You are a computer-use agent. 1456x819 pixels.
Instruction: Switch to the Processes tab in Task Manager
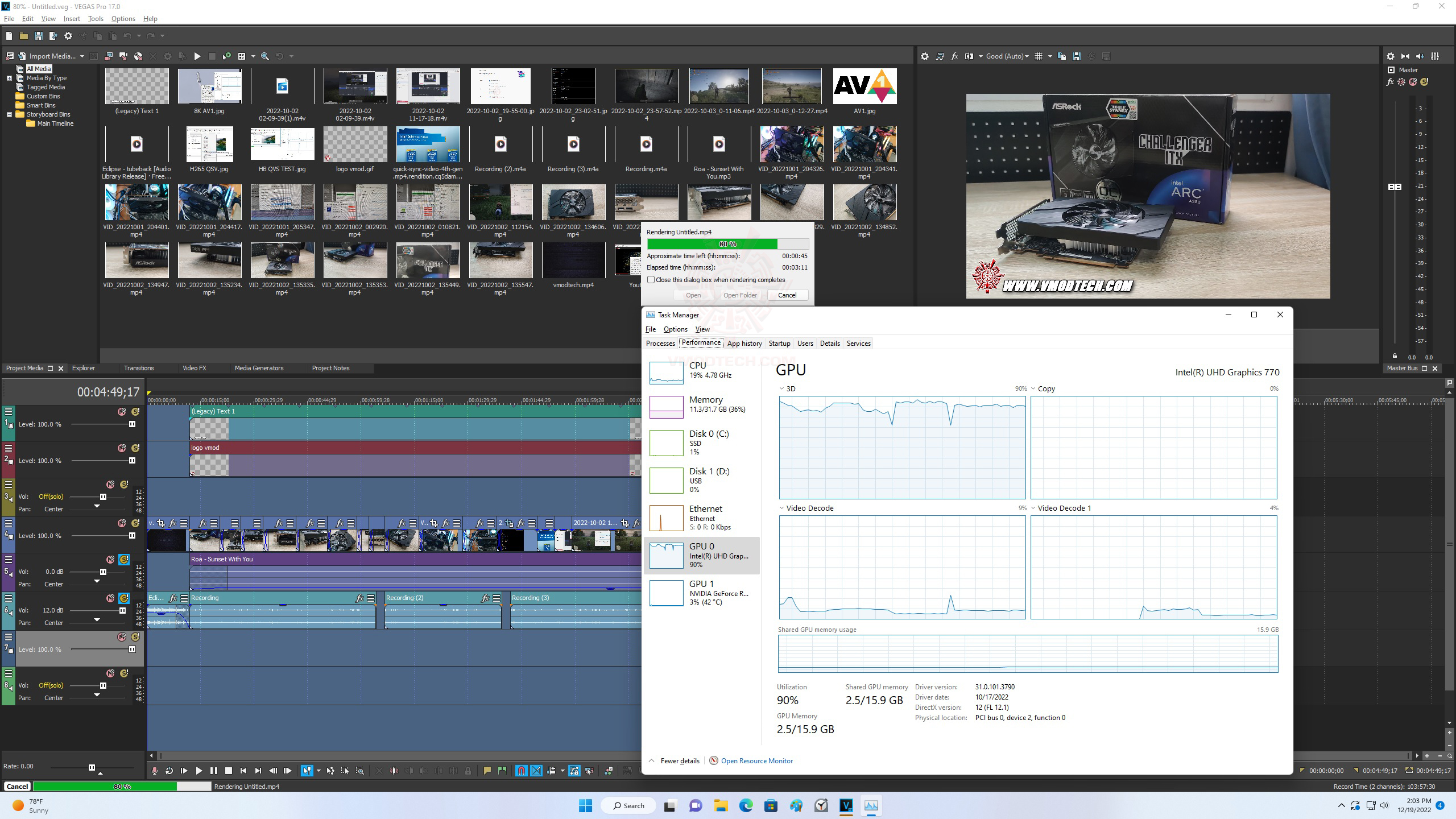point(660,343)
